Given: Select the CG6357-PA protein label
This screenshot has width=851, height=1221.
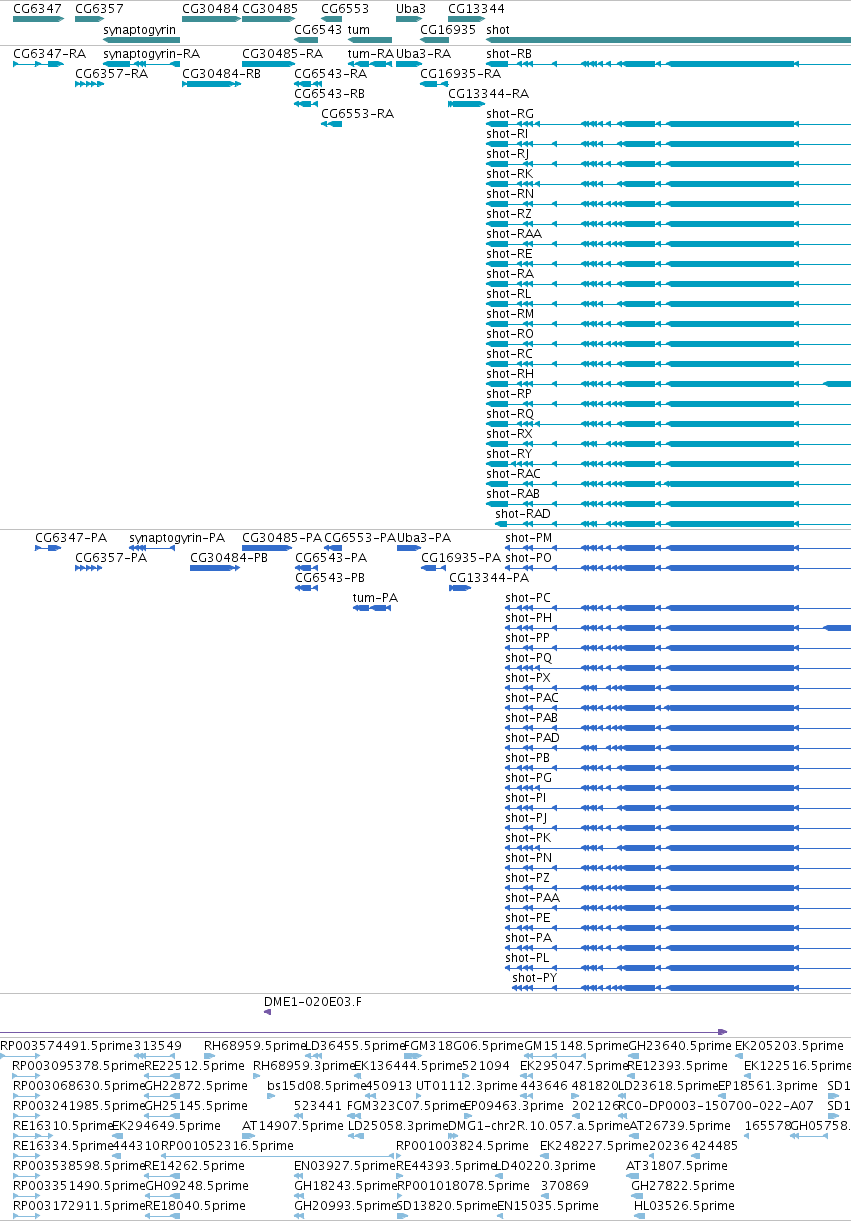Looking at the screenshot, I should (111, 558).
